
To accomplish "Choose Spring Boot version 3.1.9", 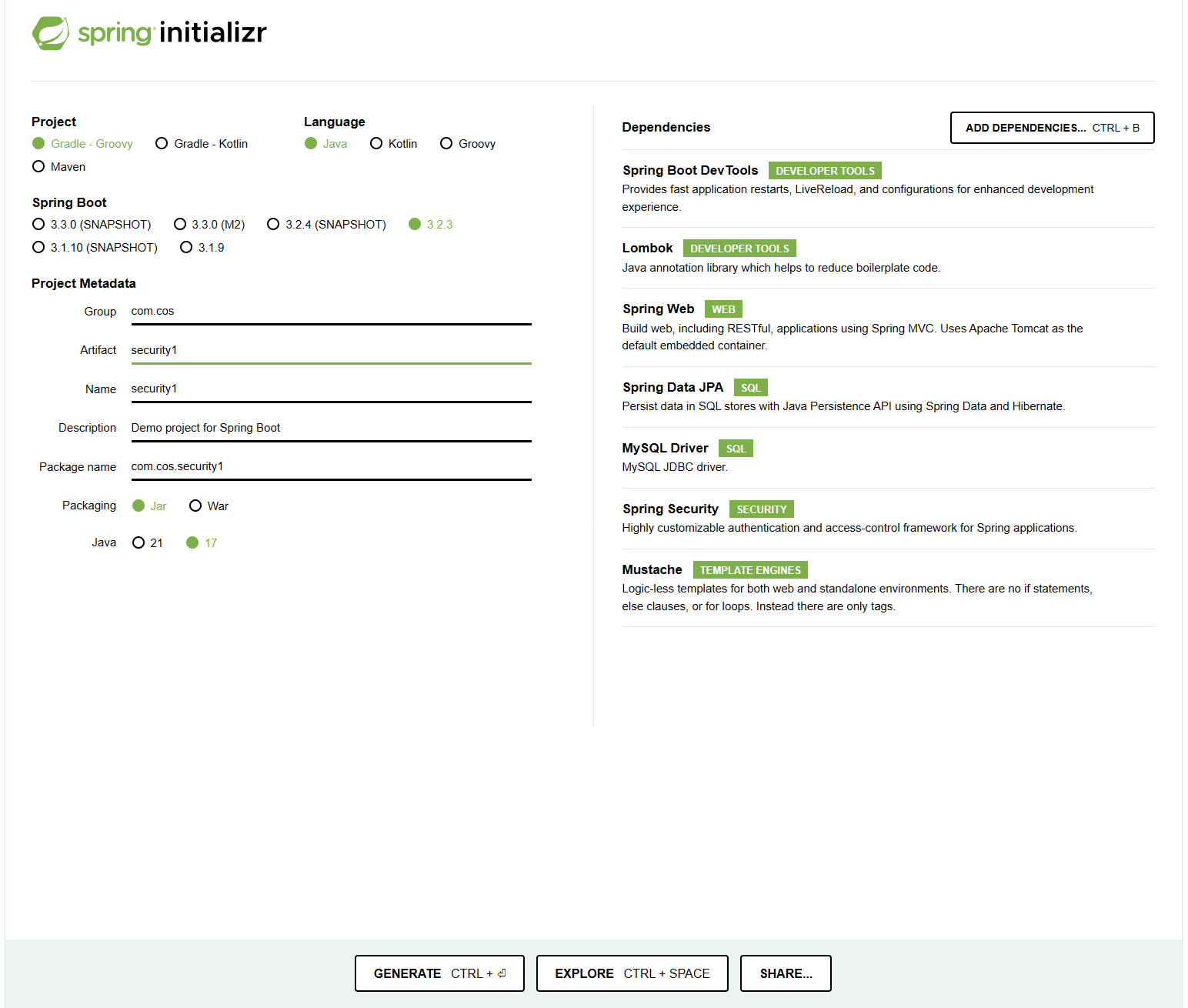I will click(202, 248).
